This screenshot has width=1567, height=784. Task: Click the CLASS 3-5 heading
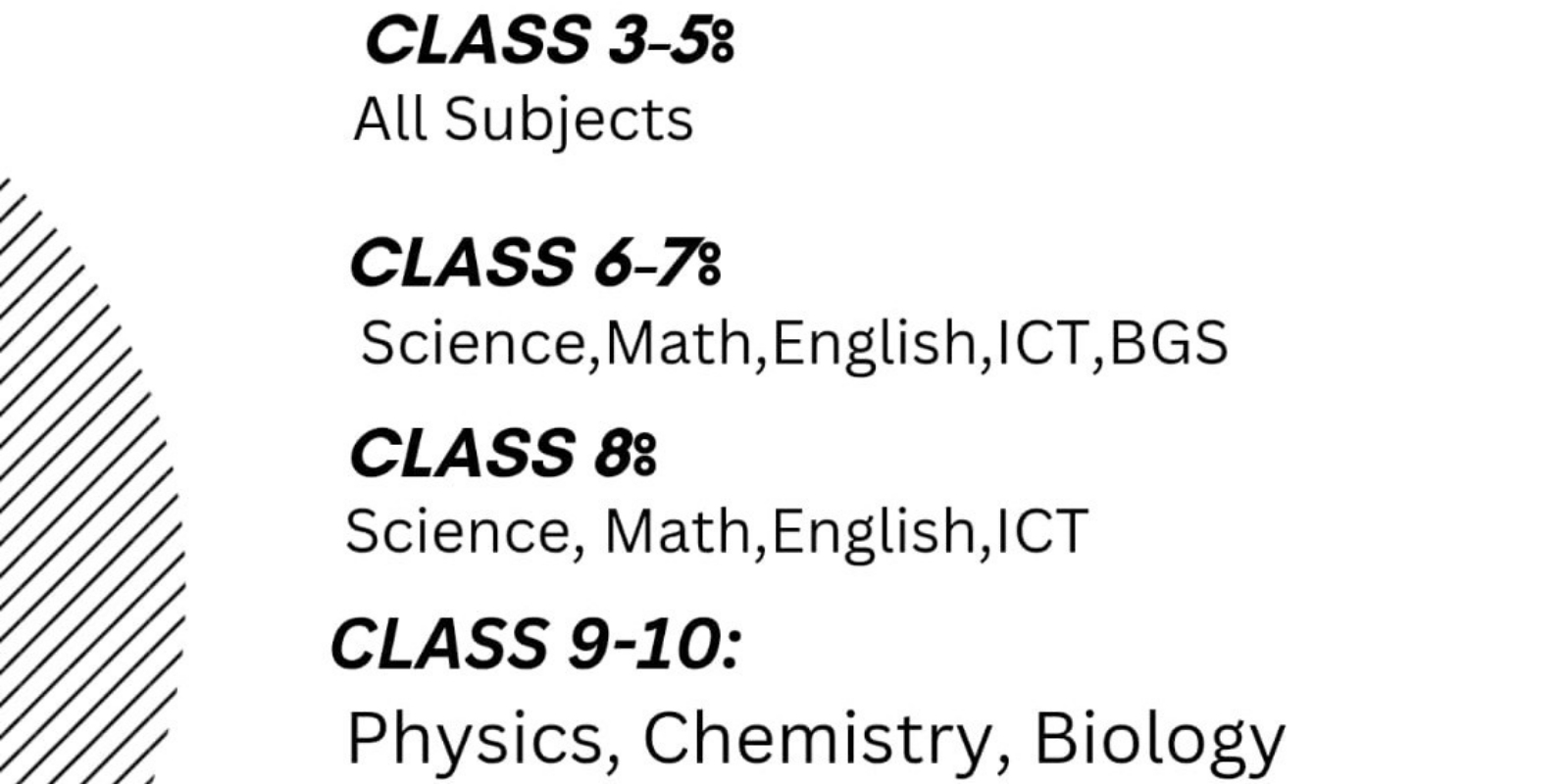(x=548, y=42)
